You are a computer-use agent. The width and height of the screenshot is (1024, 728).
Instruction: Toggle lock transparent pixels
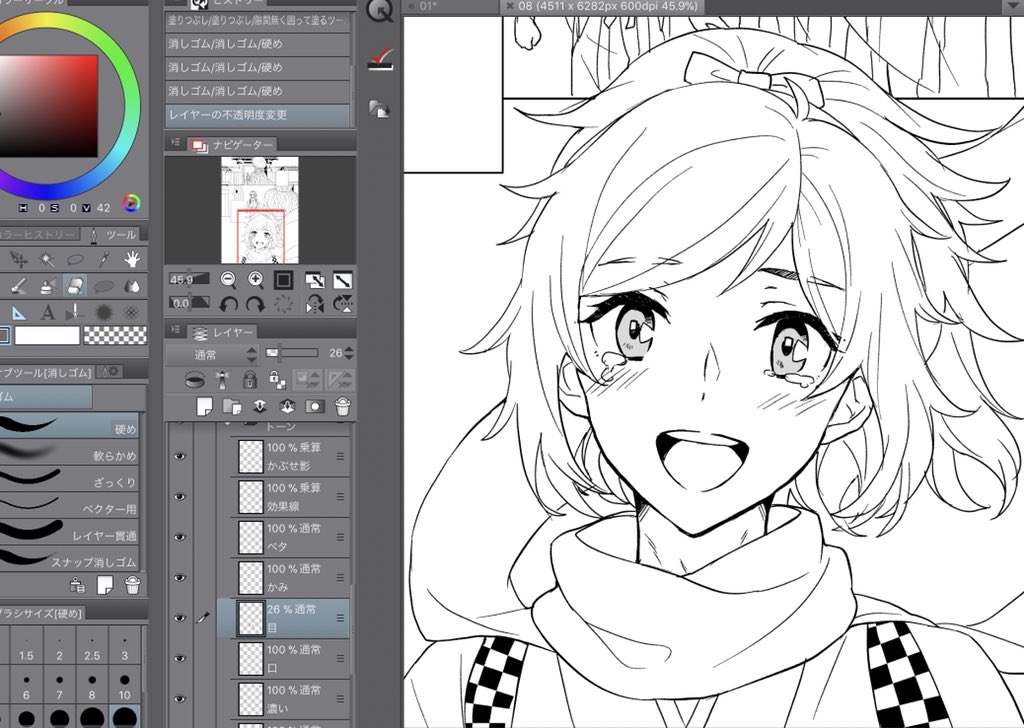[277, 379]
